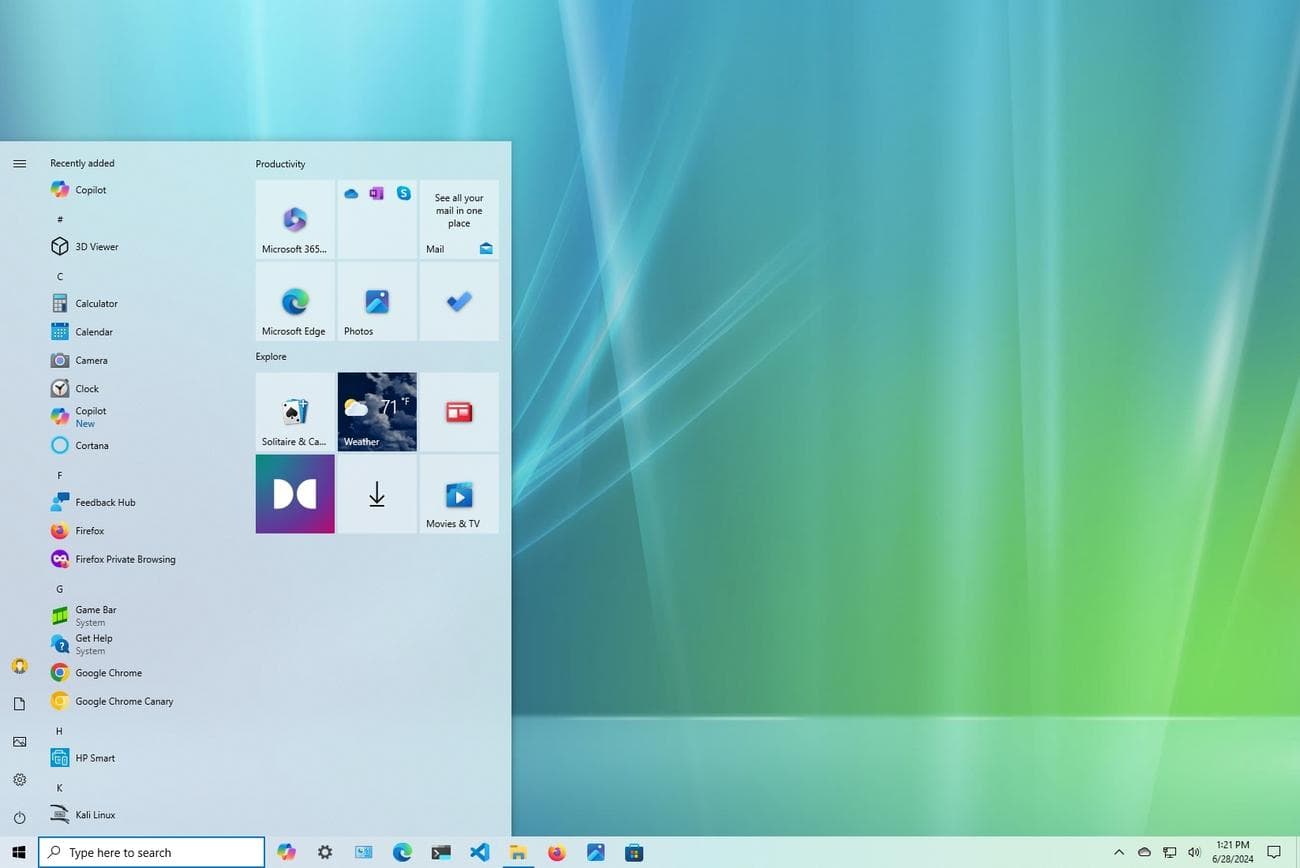The height and width of the screenshot is (868, 1300).
Task: Open the Solitaire & Casual Games tile
Action: 295,412
